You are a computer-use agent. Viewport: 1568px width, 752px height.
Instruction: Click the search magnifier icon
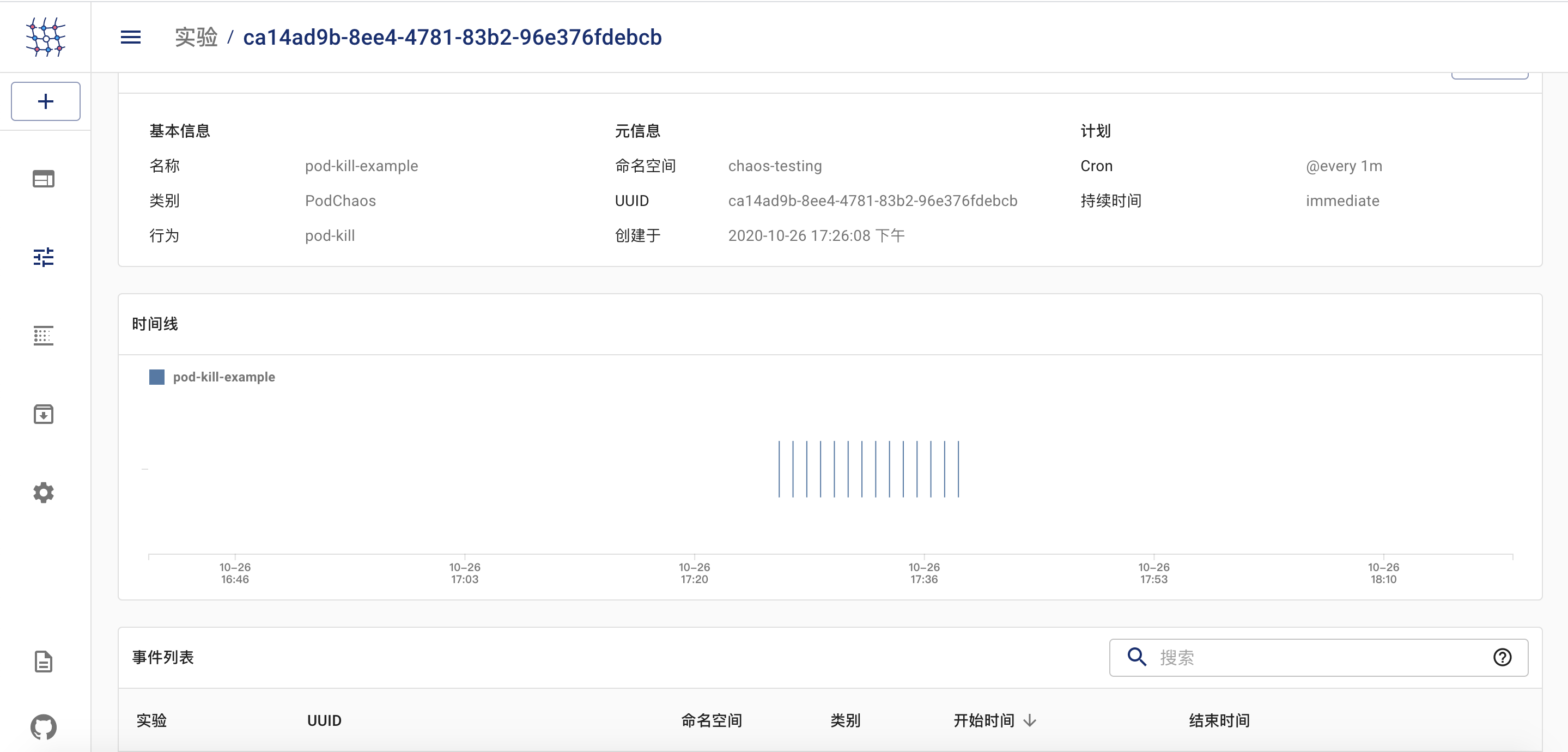point(1136,658)
